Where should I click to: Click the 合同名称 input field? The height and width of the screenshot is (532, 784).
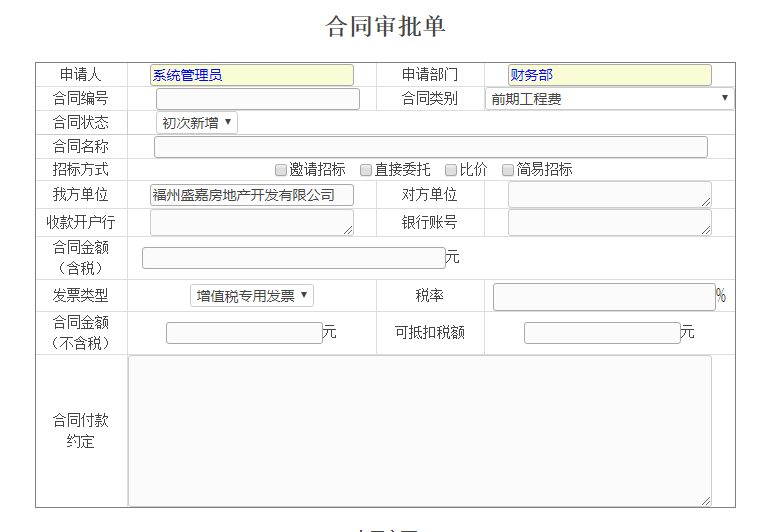click(430, 147)
